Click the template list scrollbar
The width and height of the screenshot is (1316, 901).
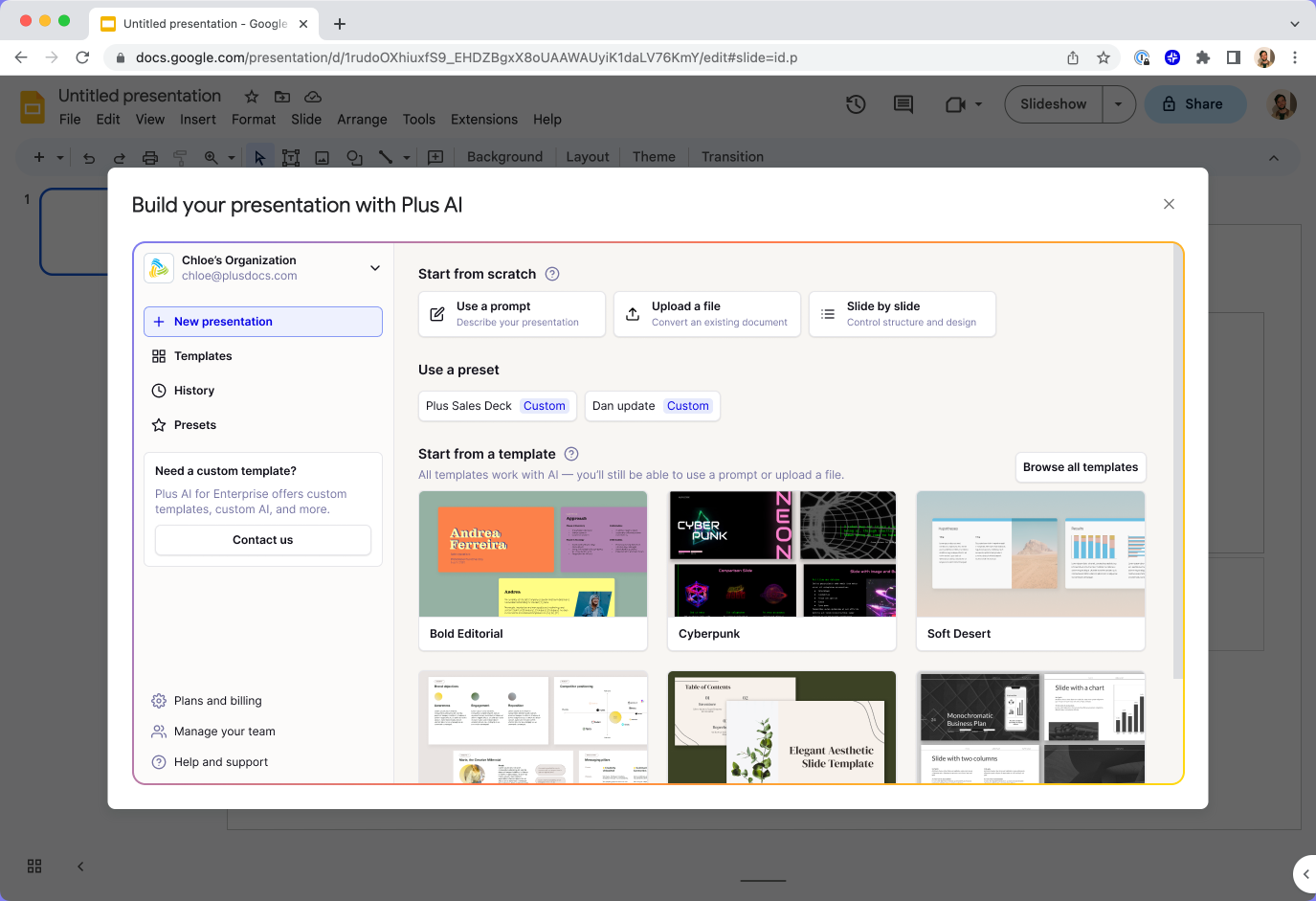[1177, 462]
